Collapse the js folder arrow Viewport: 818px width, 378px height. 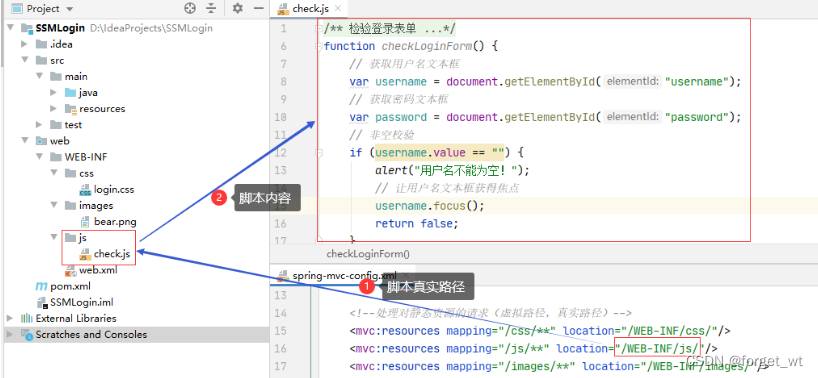(53, 238)
